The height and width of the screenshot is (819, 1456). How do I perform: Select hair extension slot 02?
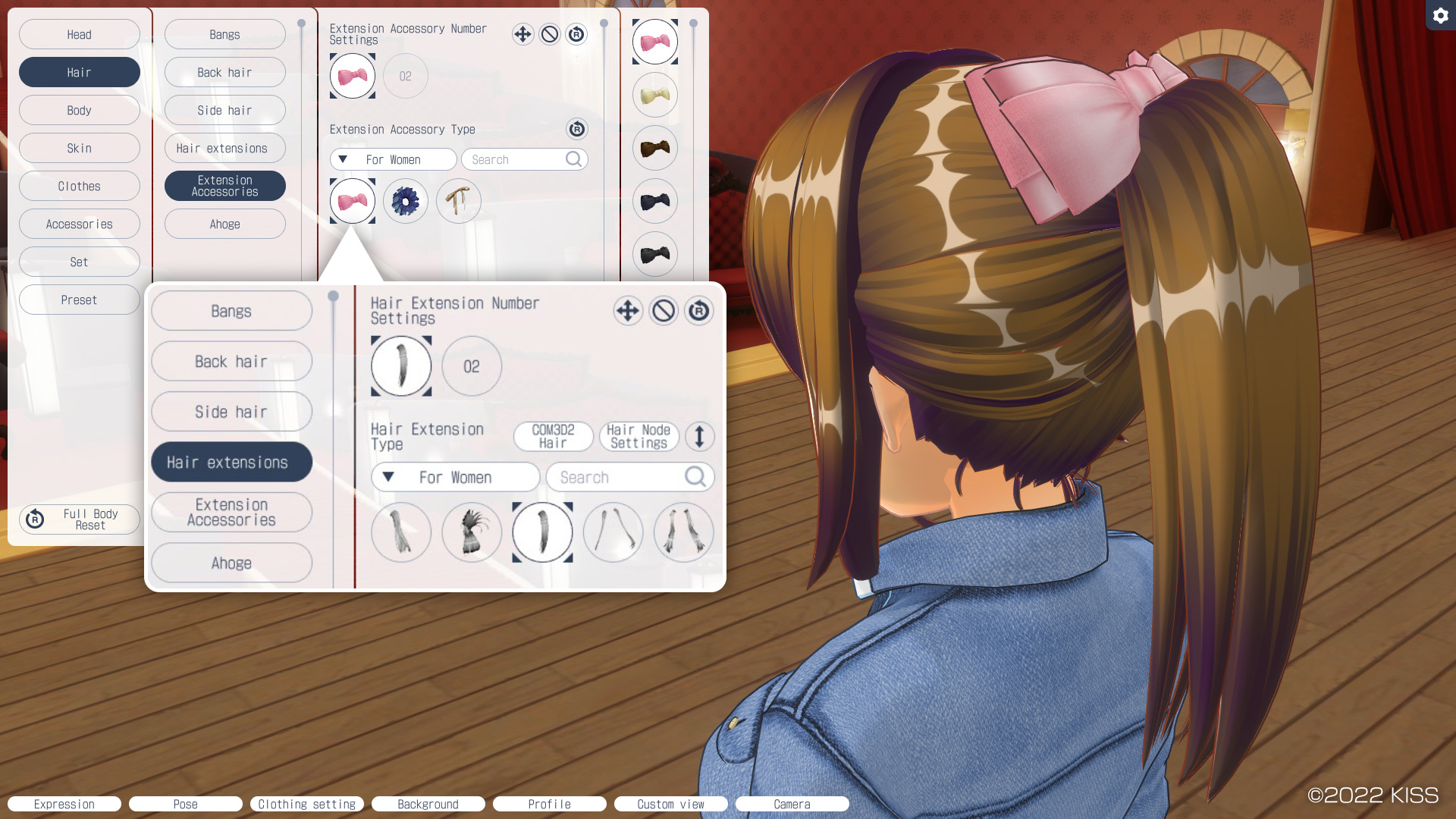pos(472,366)
